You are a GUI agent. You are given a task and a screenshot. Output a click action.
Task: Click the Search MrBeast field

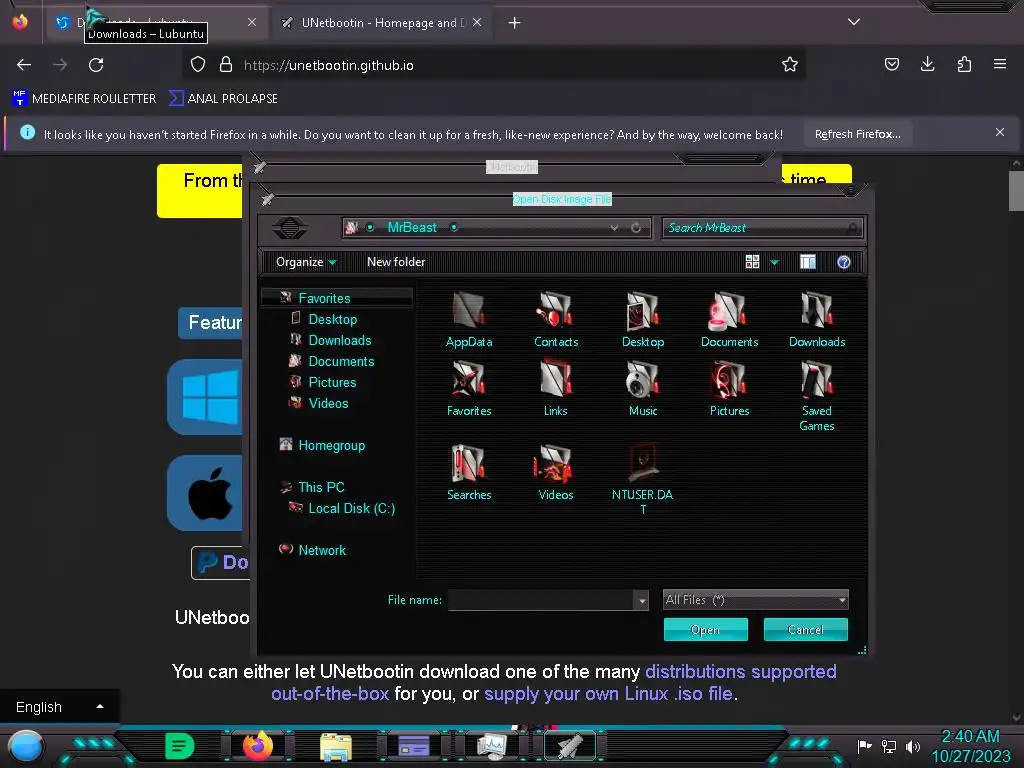(762, 228)
